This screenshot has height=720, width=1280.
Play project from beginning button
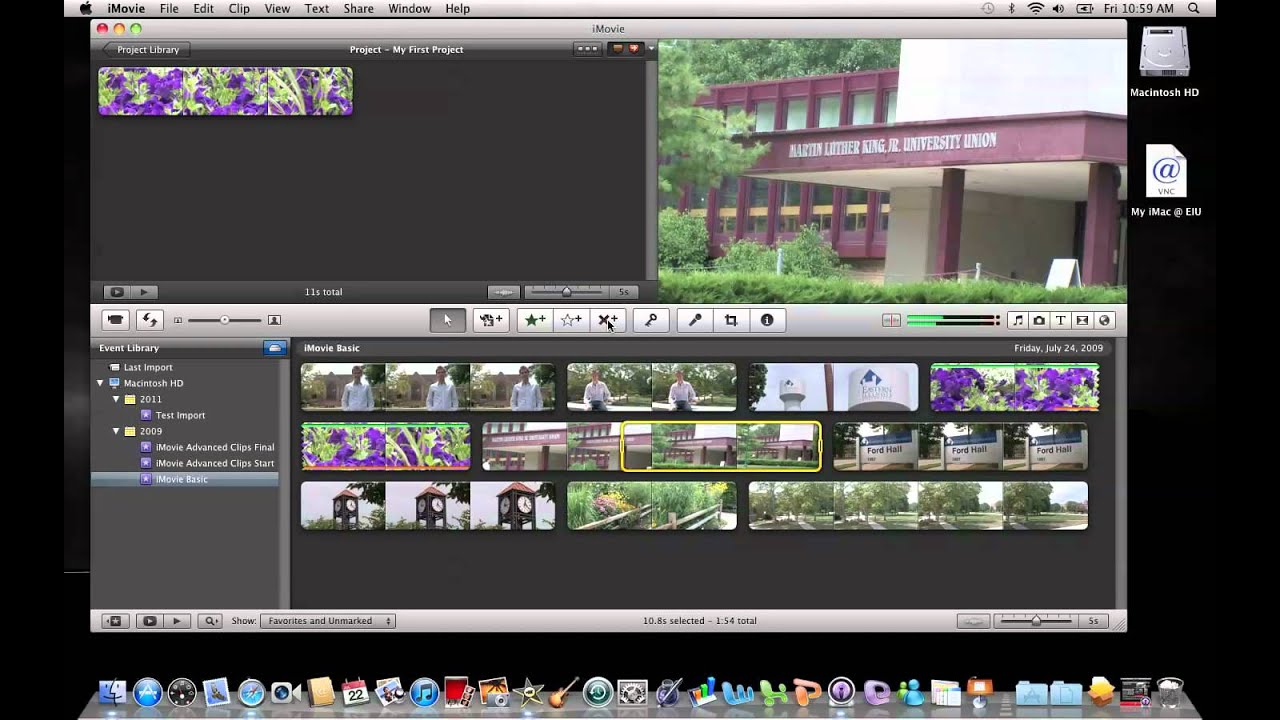pyautogui.click(x=143, y=292)
